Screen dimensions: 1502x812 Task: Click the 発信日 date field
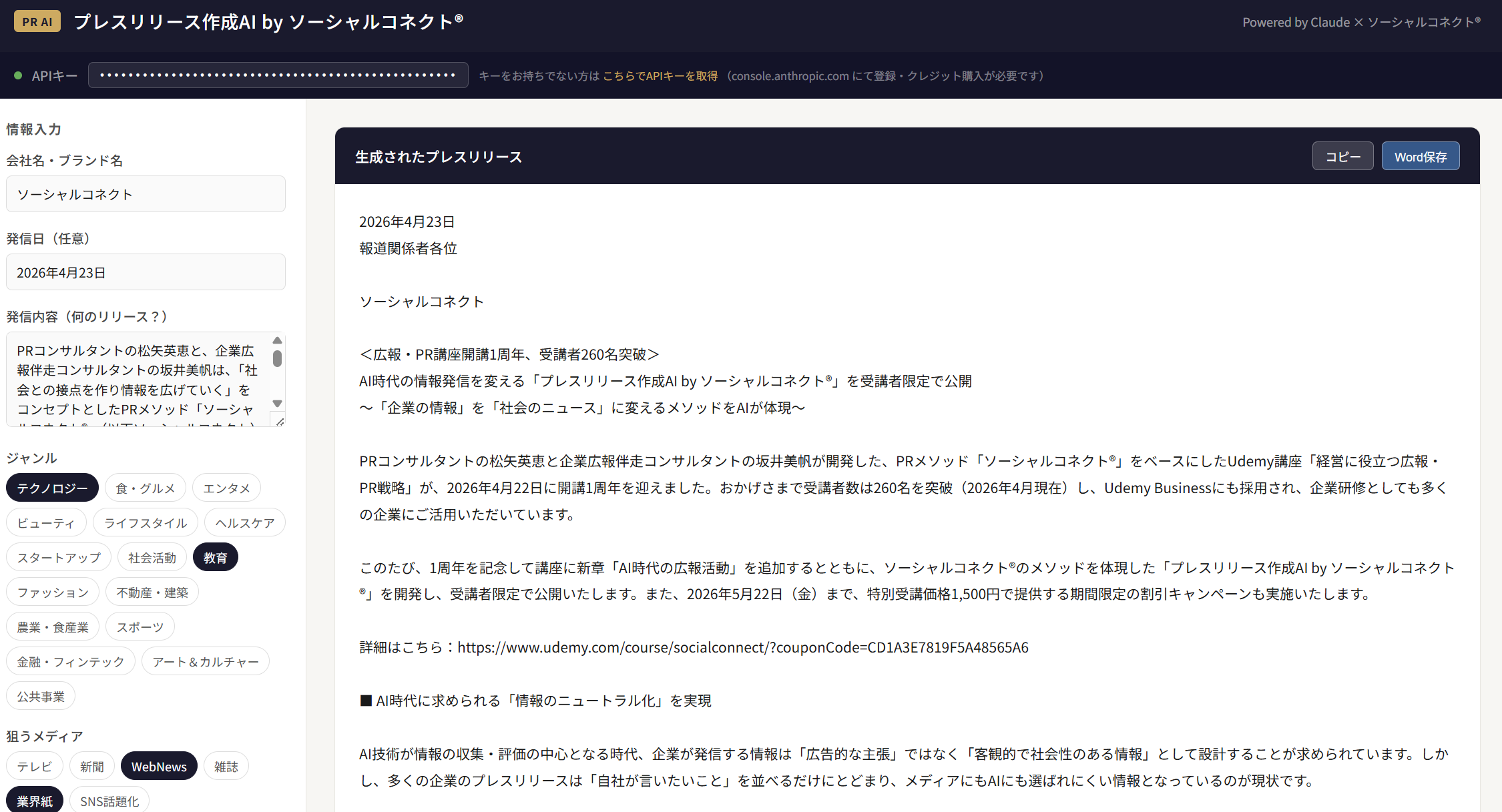tap(146, 272)
